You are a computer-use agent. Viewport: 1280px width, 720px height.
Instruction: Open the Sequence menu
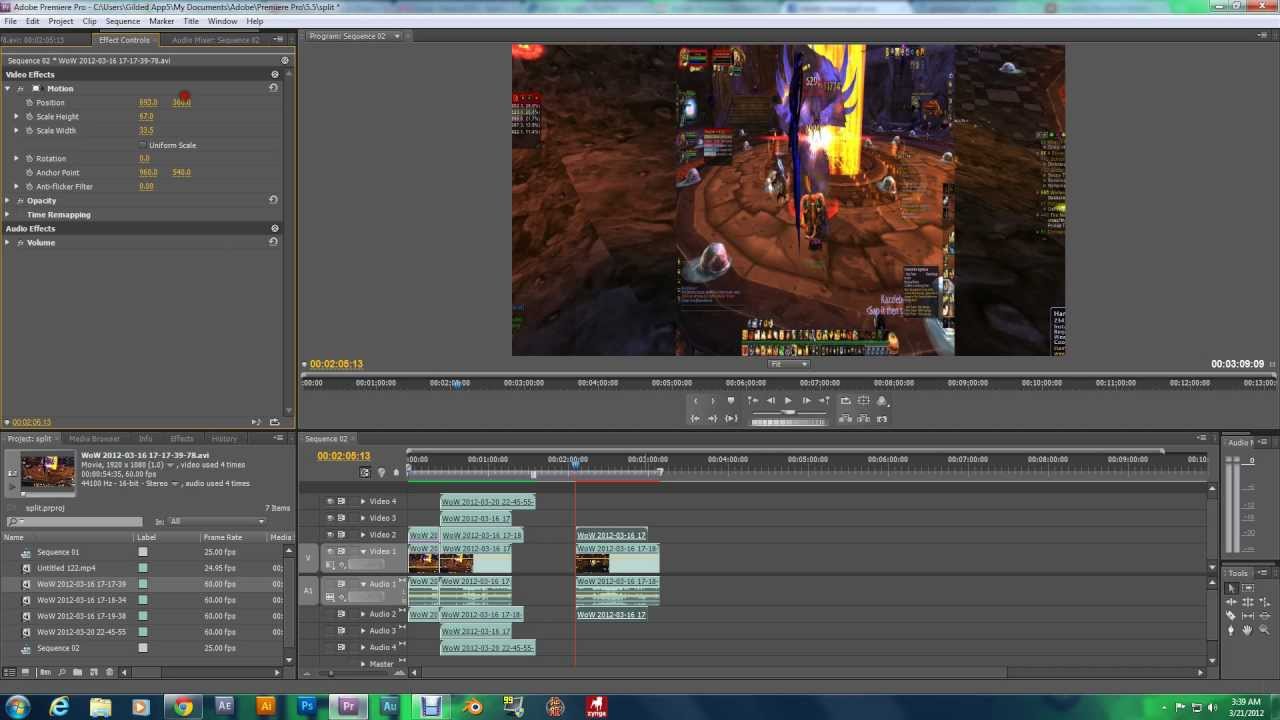[x=123, y=21]
